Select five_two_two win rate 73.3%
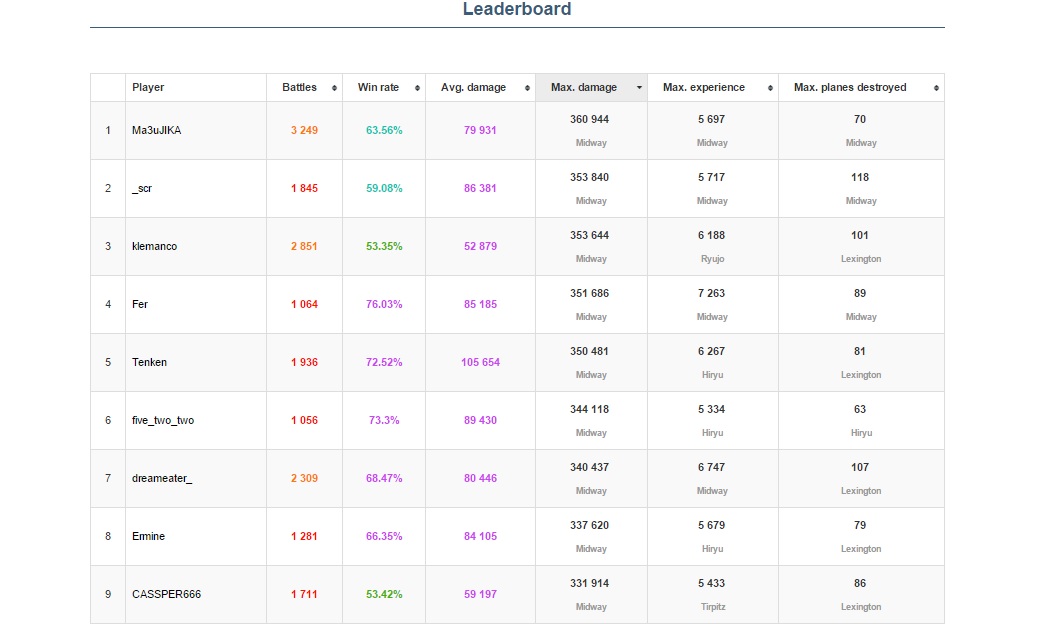This screenshot has width=1058, height=624. [384, 420]
